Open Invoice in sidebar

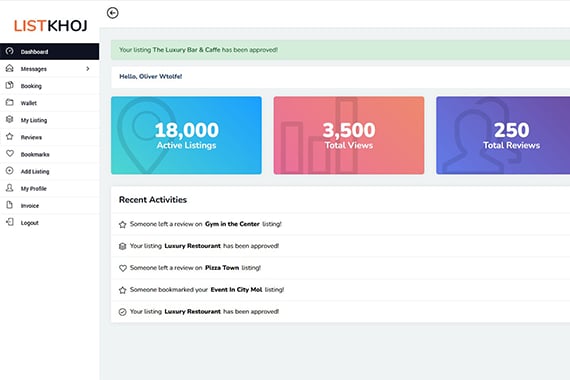point(49,205)
